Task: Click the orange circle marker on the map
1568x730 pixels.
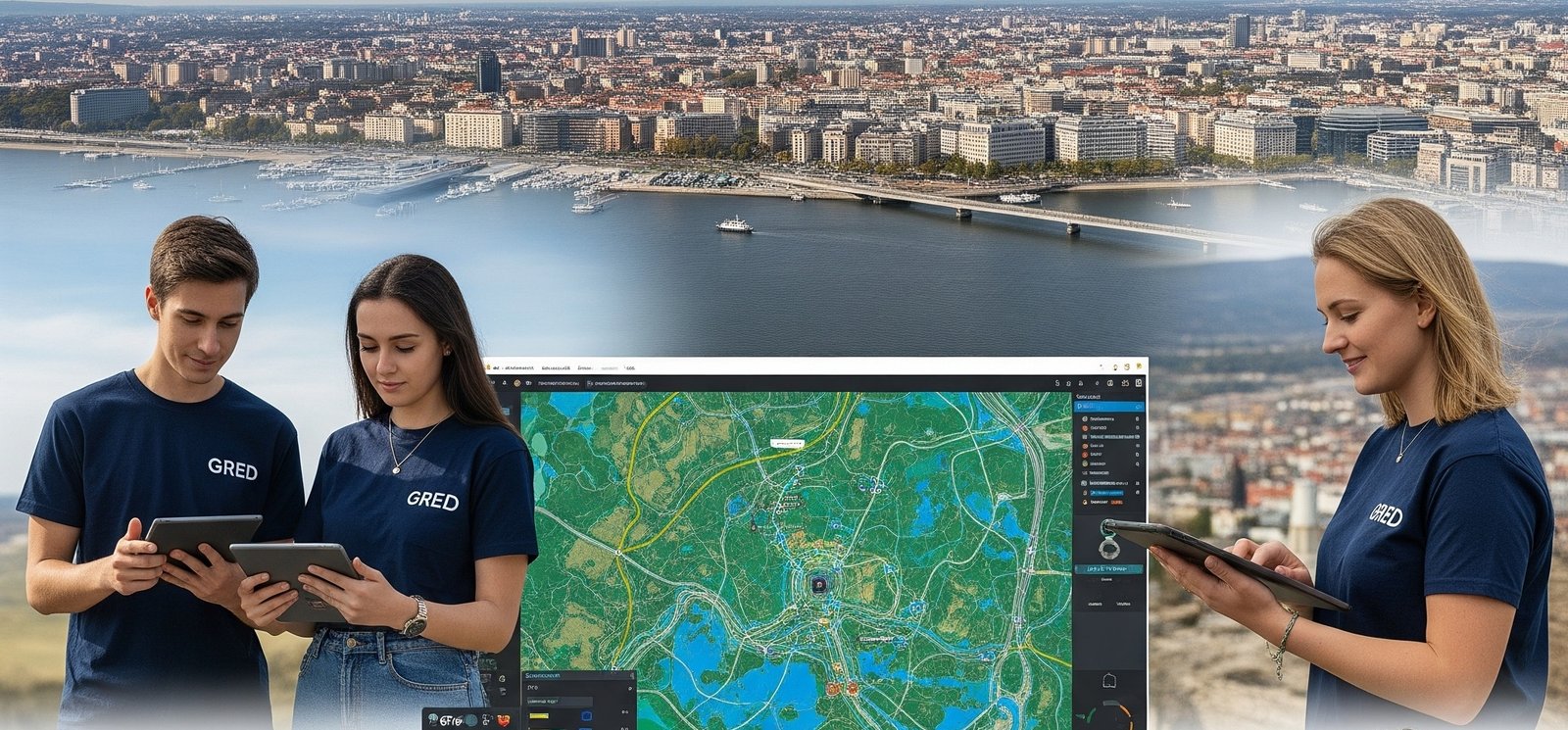Action: tap(833, 689)
